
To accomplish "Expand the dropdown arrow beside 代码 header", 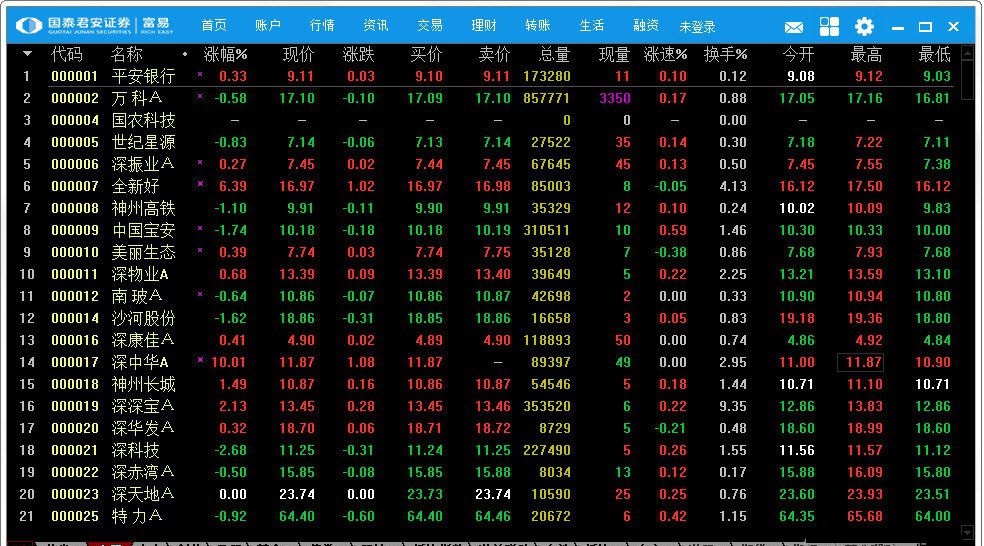I will [x=27, y=54].
